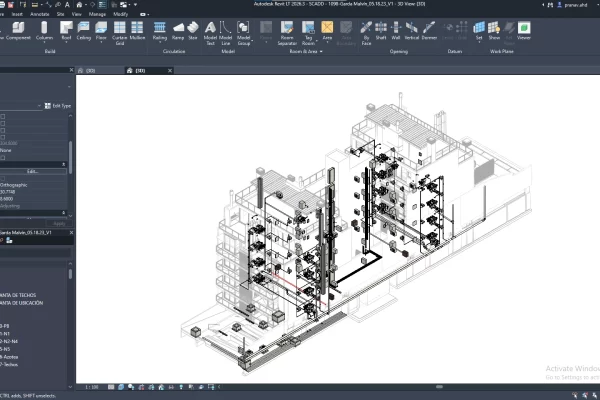Select the Vertical opening tool
The image size is (600, 400).
(412, 31)
